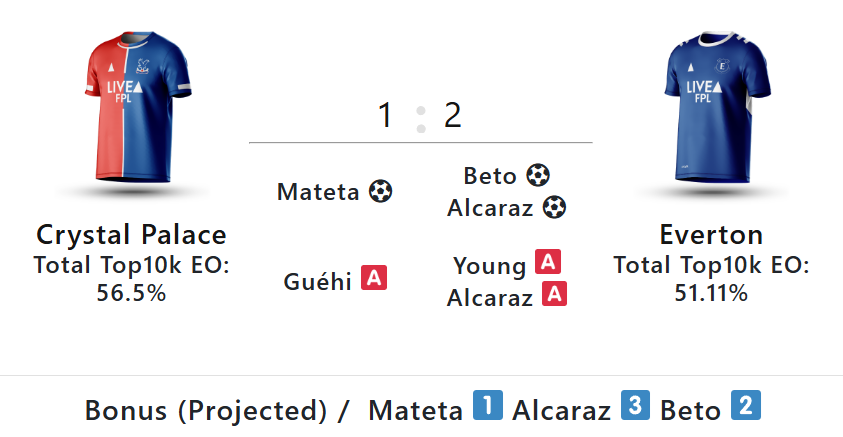
Task: Click the red assist badge beside Young
Action: tap(548, 262)
